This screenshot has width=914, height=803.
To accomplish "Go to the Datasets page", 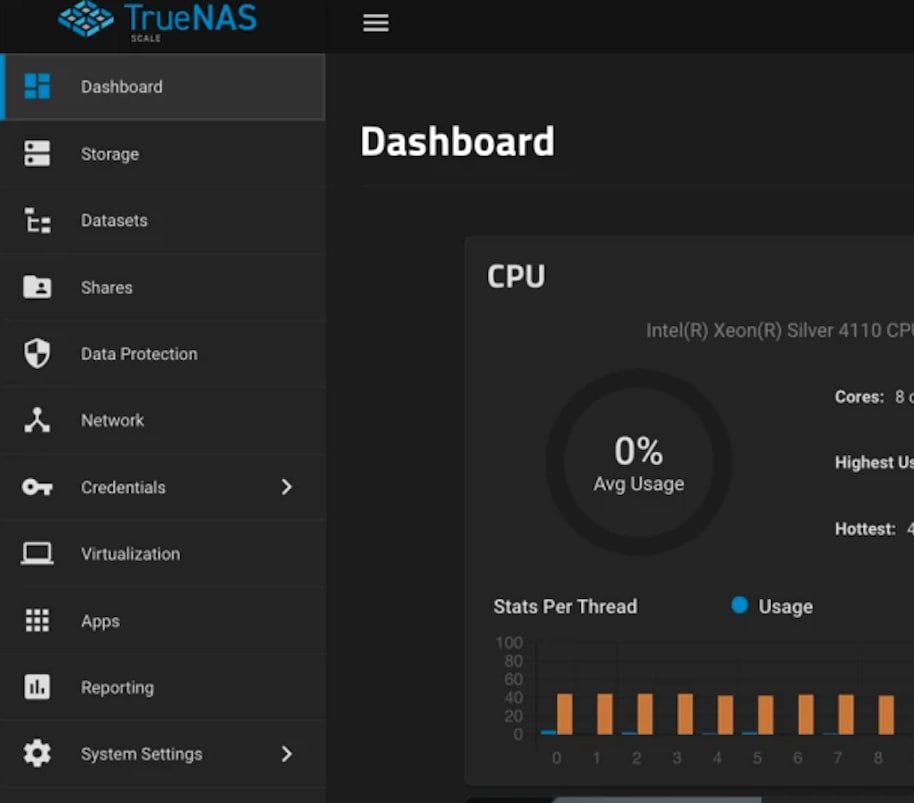I will [x=114, y=221].
